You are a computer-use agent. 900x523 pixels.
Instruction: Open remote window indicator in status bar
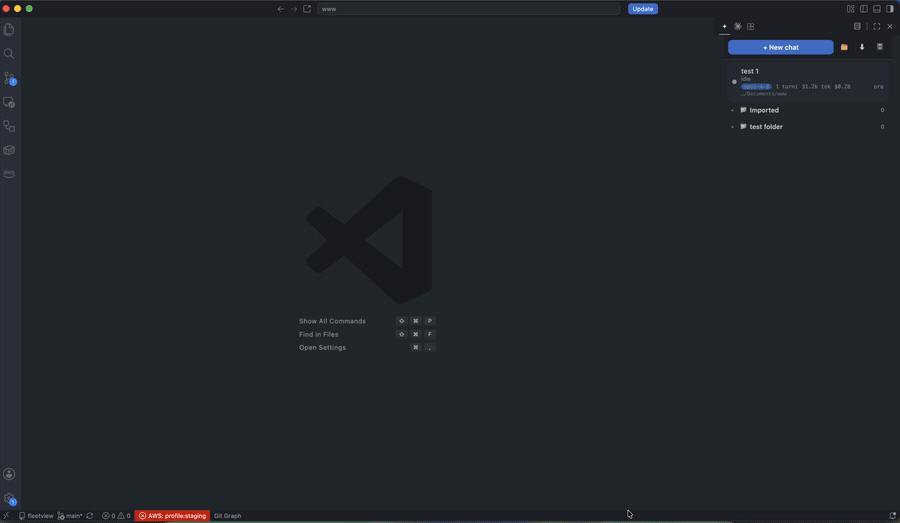click(6, 516)
